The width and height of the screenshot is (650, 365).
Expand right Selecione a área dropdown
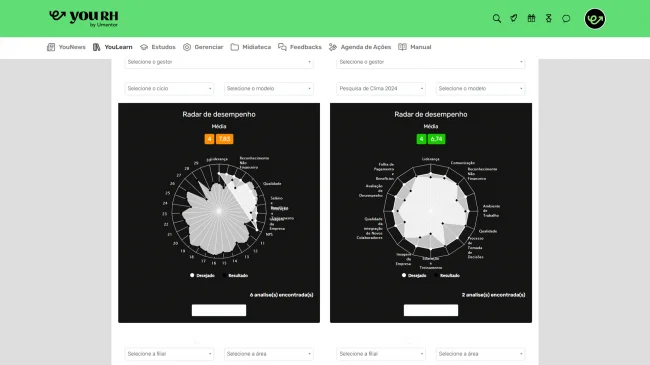tap(480, 354)
